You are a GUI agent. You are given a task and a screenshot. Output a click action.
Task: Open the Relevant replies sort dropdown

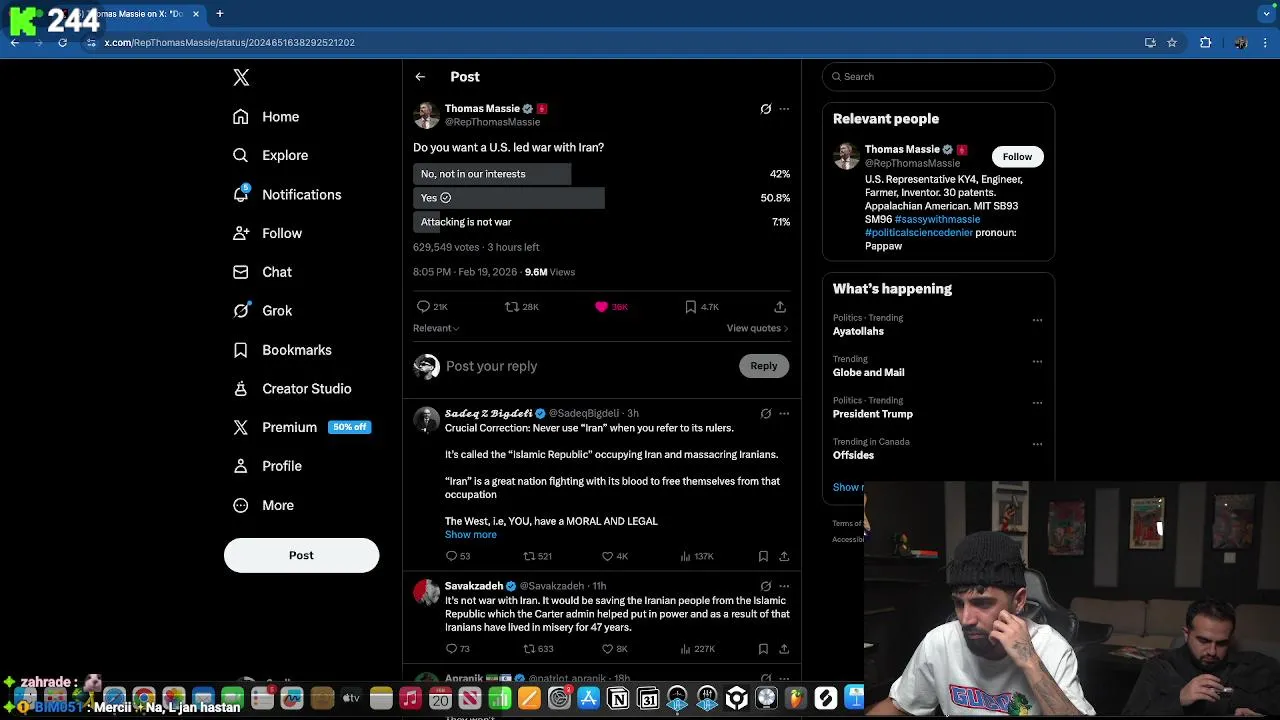tap(436, 328)
